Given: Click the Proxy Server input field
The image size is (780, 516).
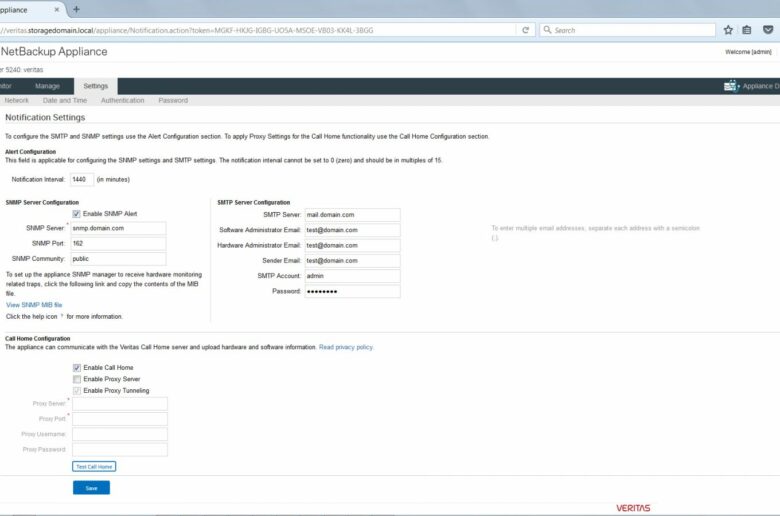Looking at the screenshot, I should click(x=120, y=404).
